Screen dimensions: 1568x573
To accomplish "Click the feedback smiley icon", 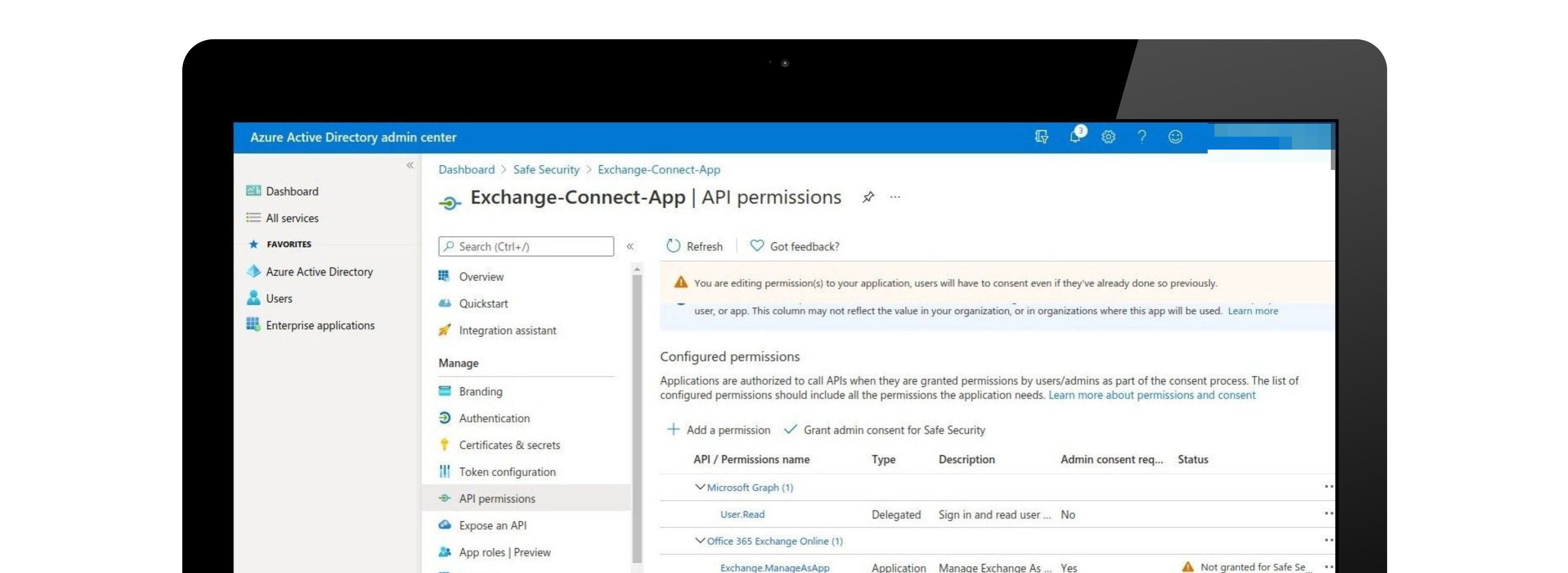I will (x=1175, y=137).
